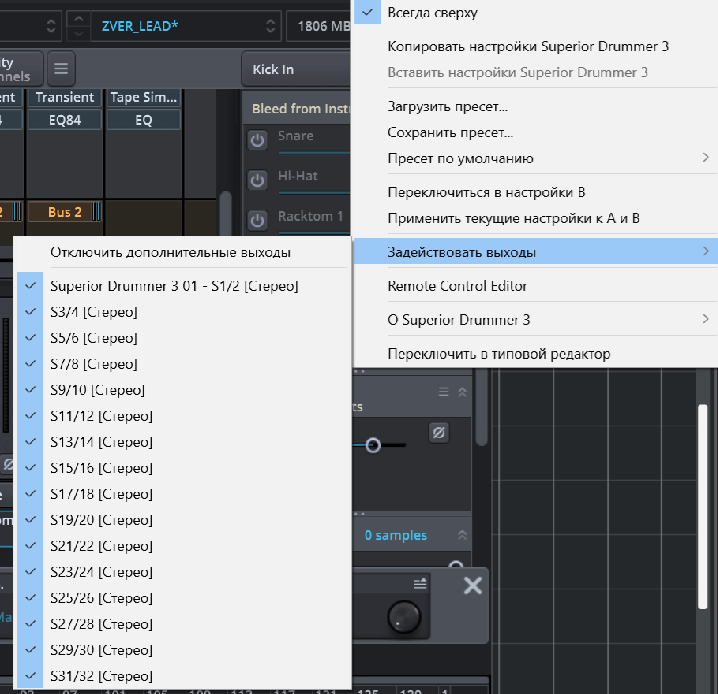
Task: Toggle Snare bleed power button
Action: pyautogui.click(x=257, y=140)
